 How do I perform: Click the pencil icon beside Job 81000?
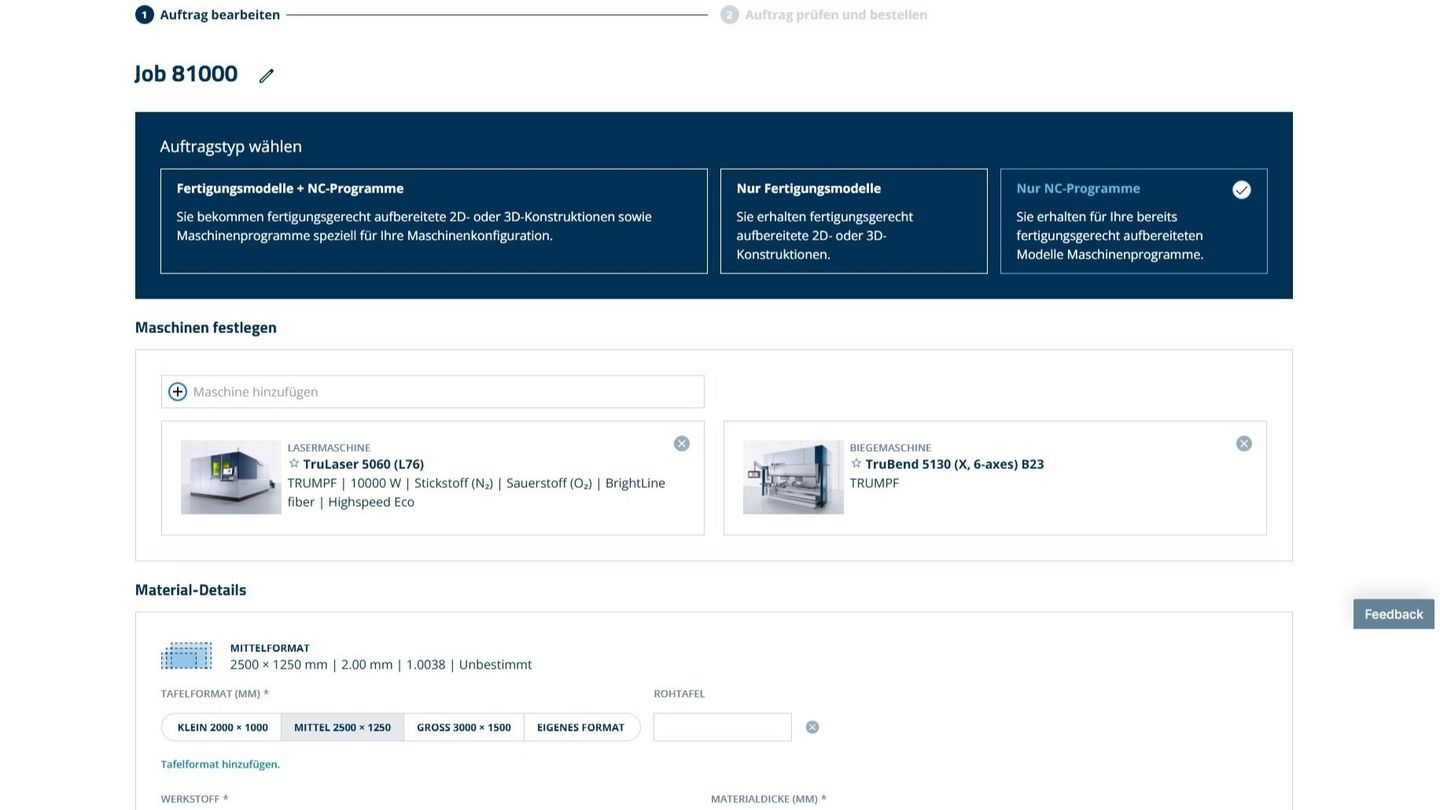click(x=266, y=76)
